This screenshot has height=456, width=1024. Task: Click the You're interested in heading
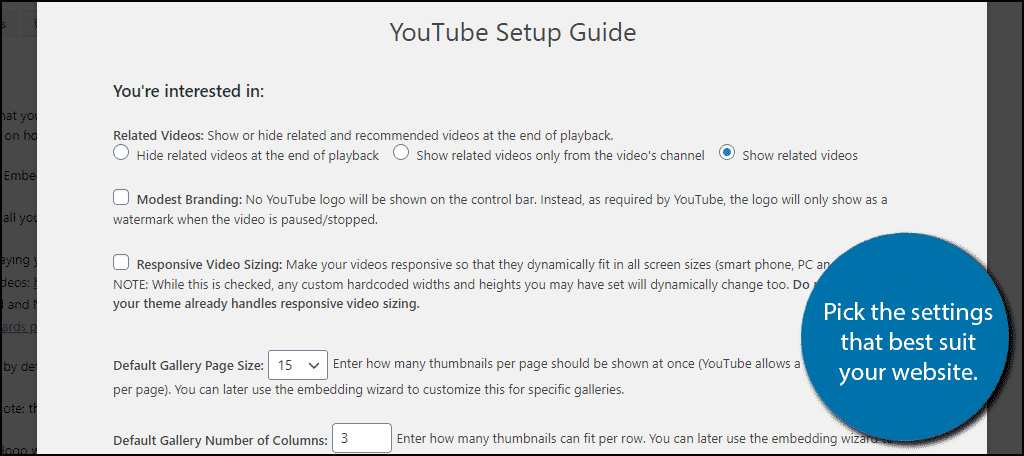[188, 91]
